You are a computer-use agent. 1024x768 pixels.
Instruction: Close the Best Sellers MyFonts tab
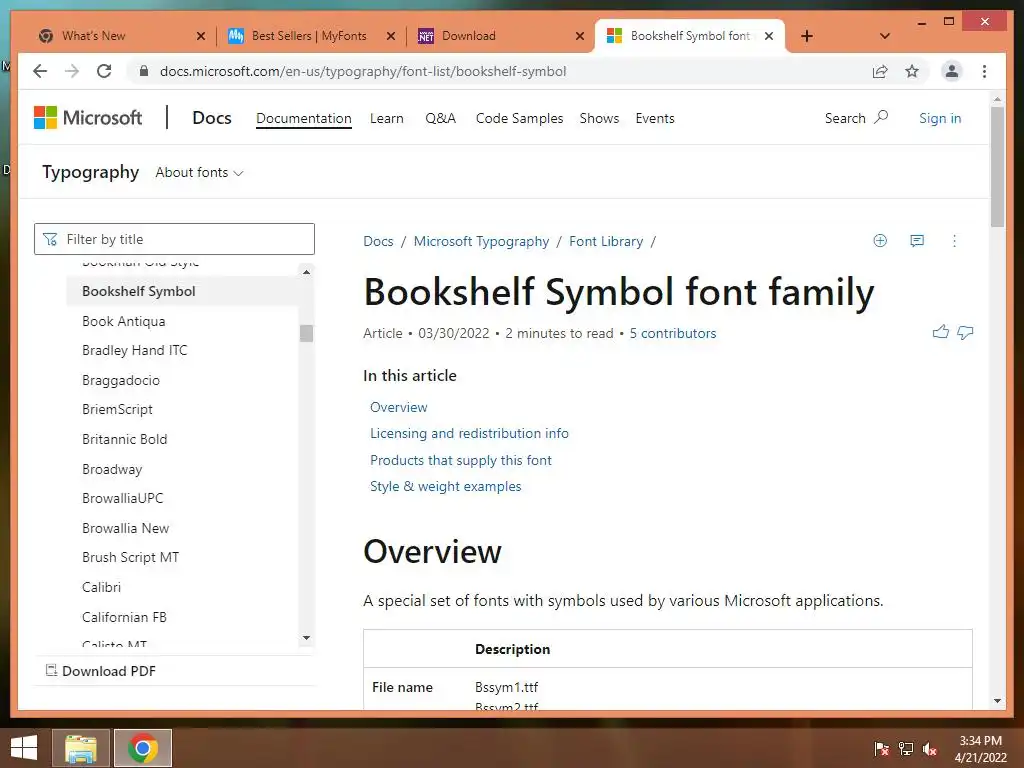click(391, 36)
